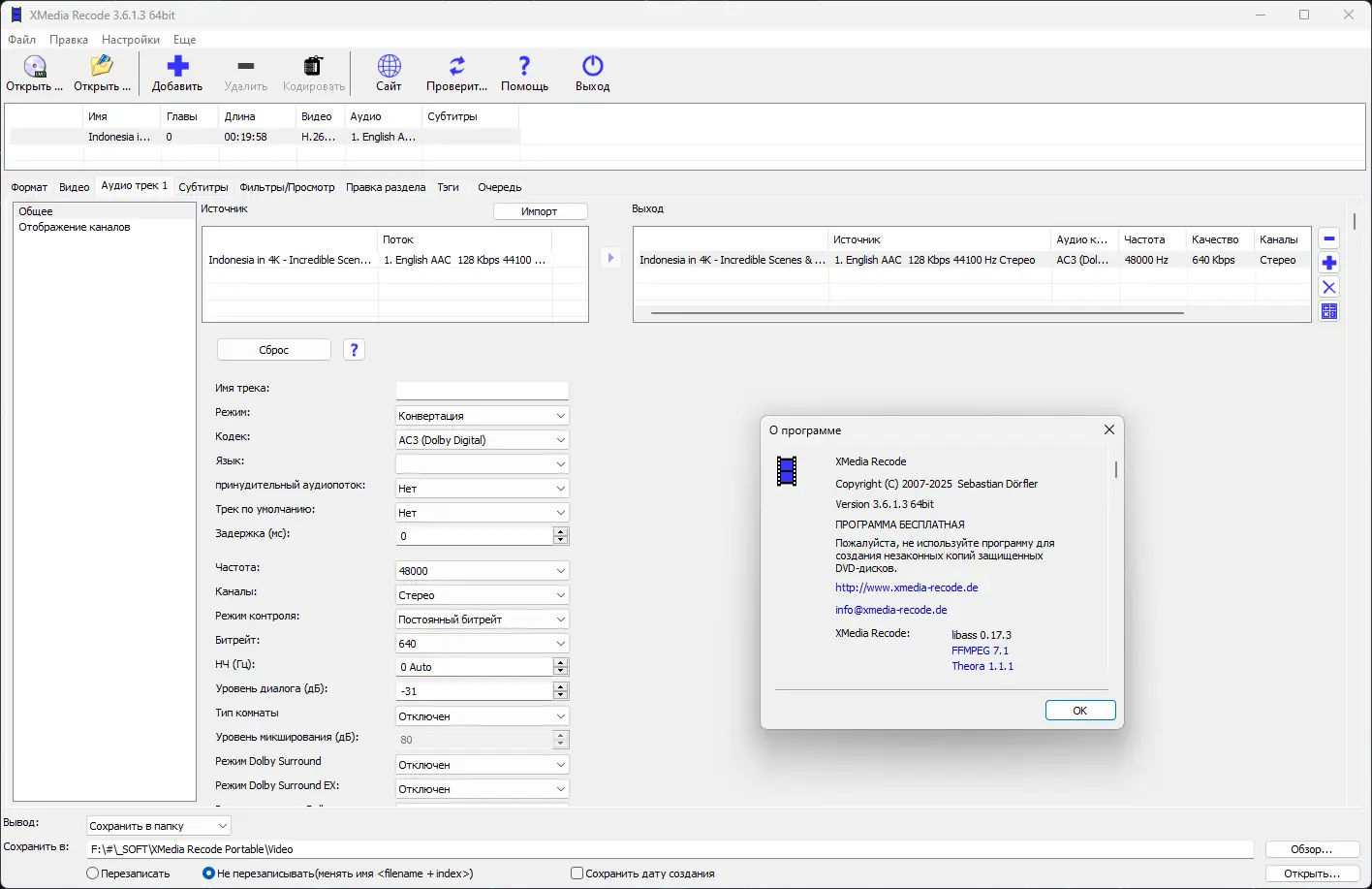1372x889 pixels.
Task: Click the Theora 1.1.1 link
Action: (x=982, y=666)
